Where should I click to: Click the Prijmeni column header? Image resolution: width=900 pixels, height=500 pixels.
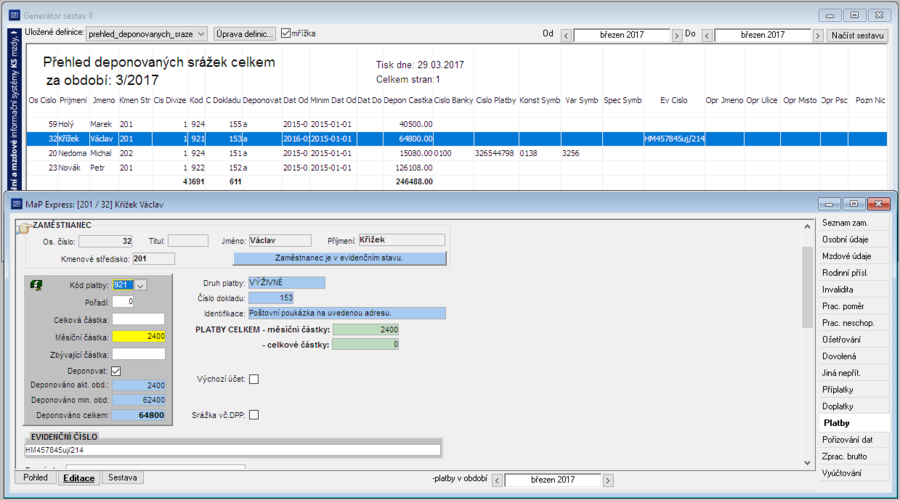pos(73,100)
